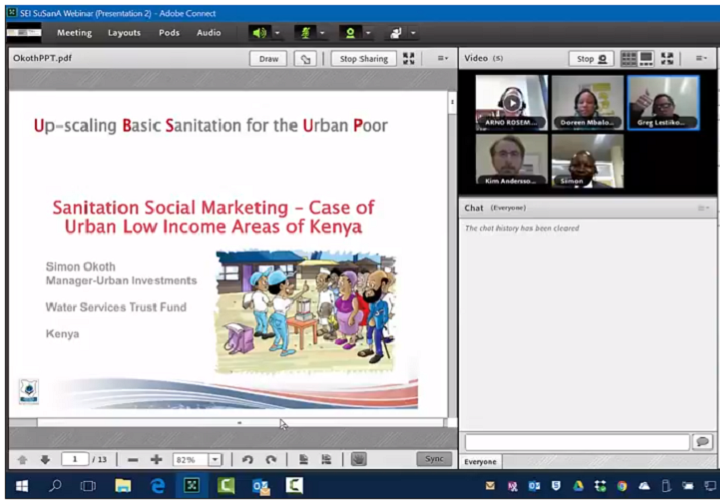Image resolution: width=720 pixels, height=503 pixels.
Task: Select the pointer tool next to Draw
Action: (306, 59)
